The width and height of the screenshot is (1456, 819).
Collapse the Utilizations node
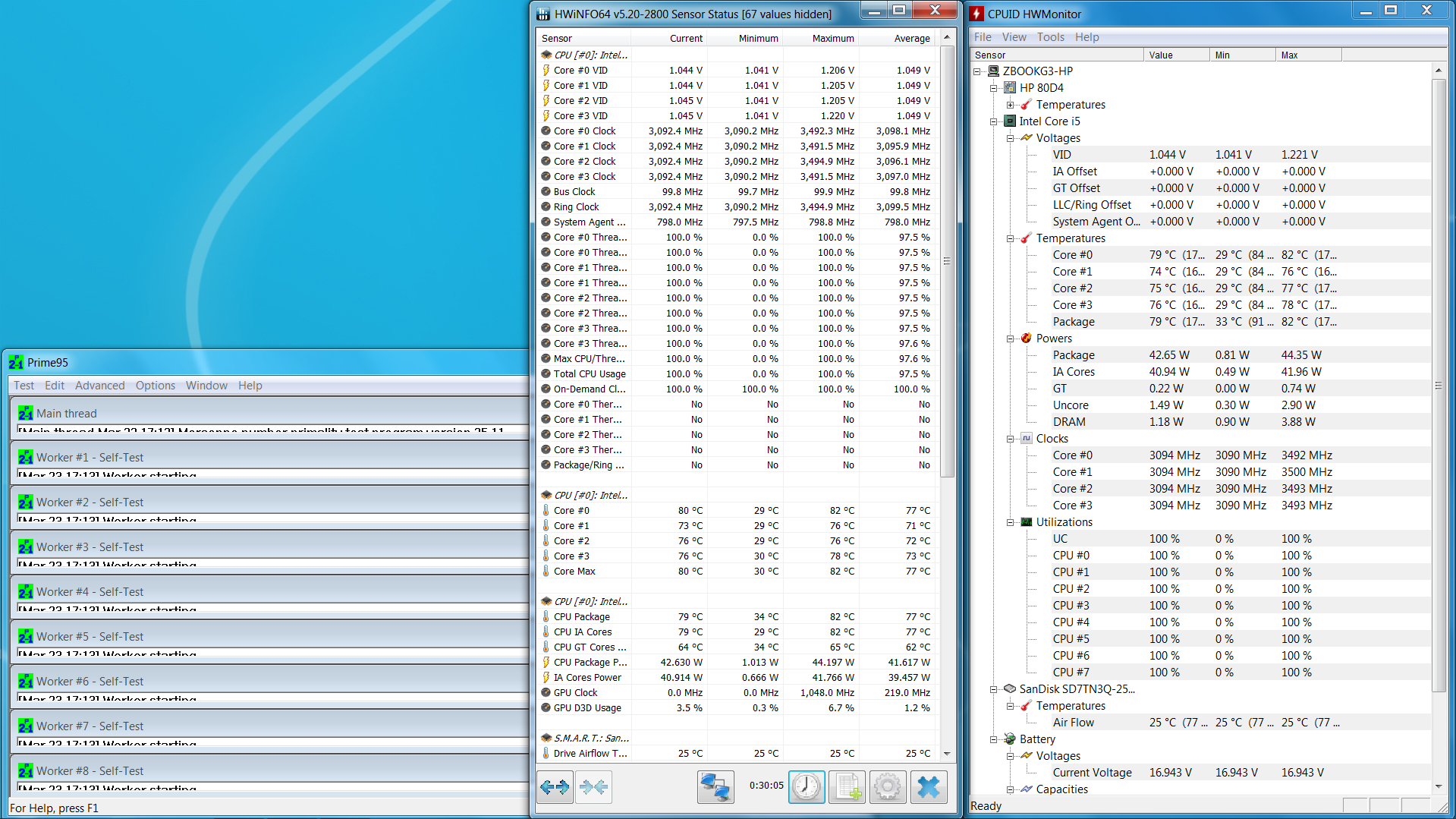[1011, 522]
